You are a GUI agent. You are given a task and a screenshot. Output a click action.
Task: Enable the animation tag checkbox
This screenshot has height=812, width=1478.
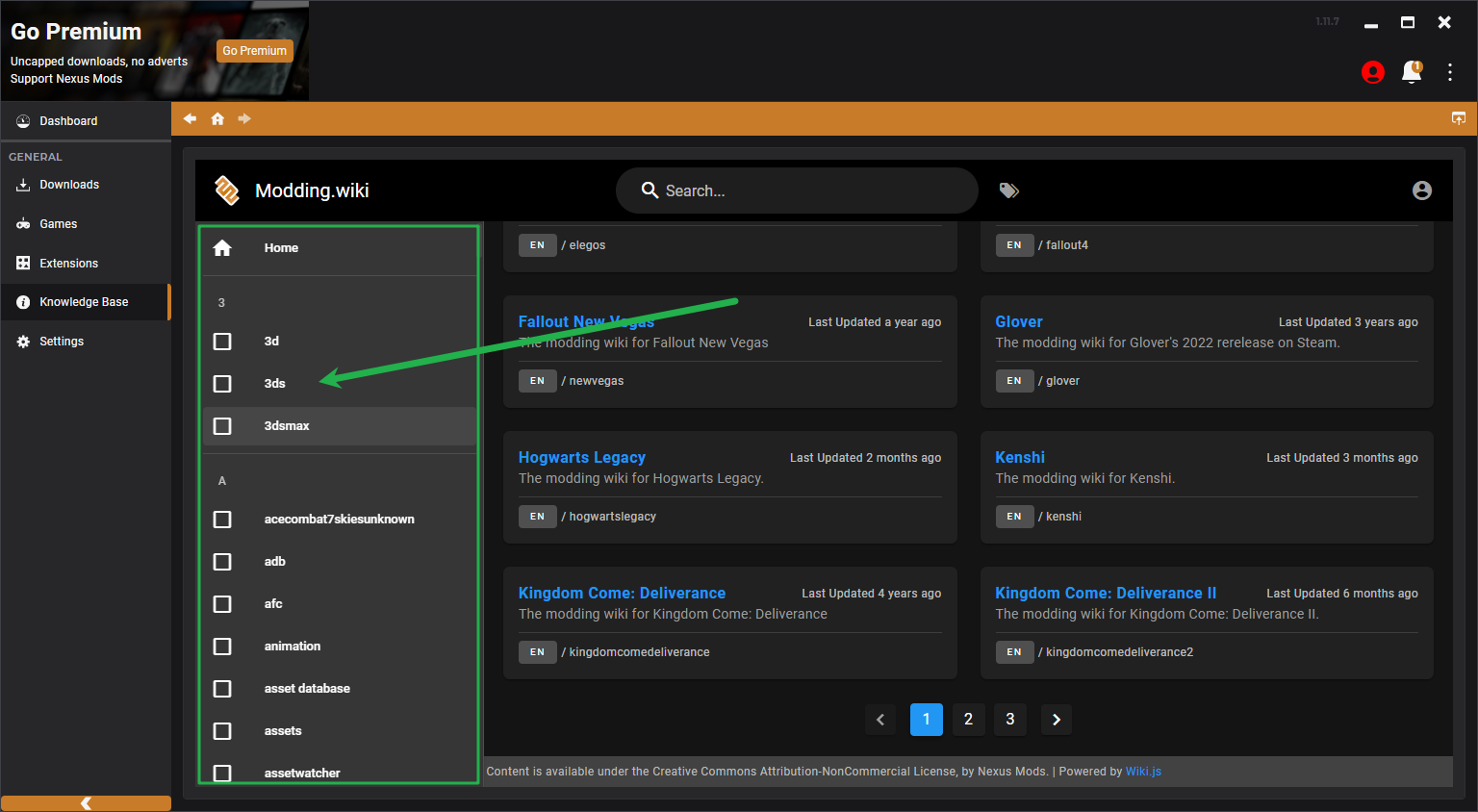pyautogui.click(x=222, y=647)
